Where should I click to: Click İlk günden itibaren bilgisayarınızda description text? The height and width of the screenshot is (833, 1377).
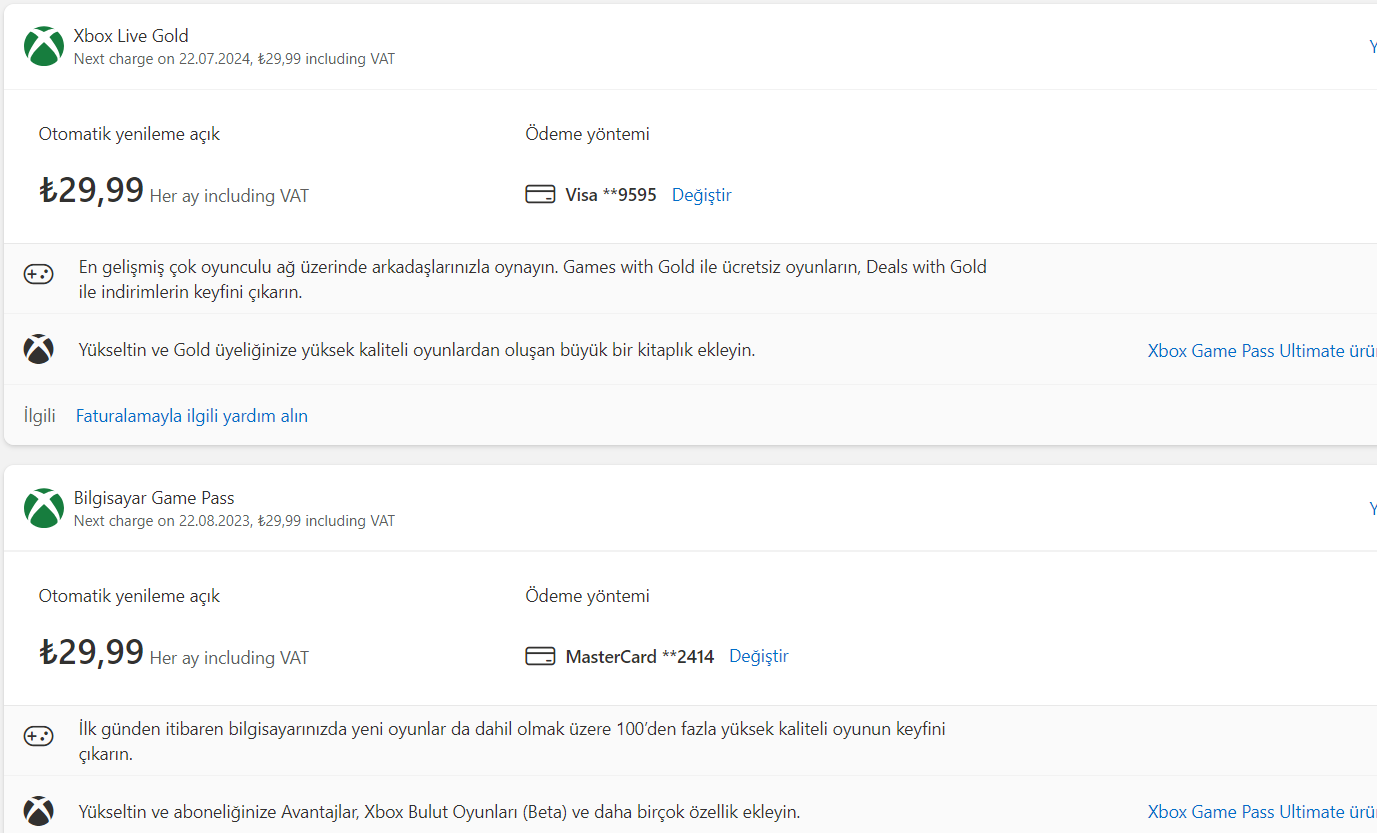tap(512, 741)
